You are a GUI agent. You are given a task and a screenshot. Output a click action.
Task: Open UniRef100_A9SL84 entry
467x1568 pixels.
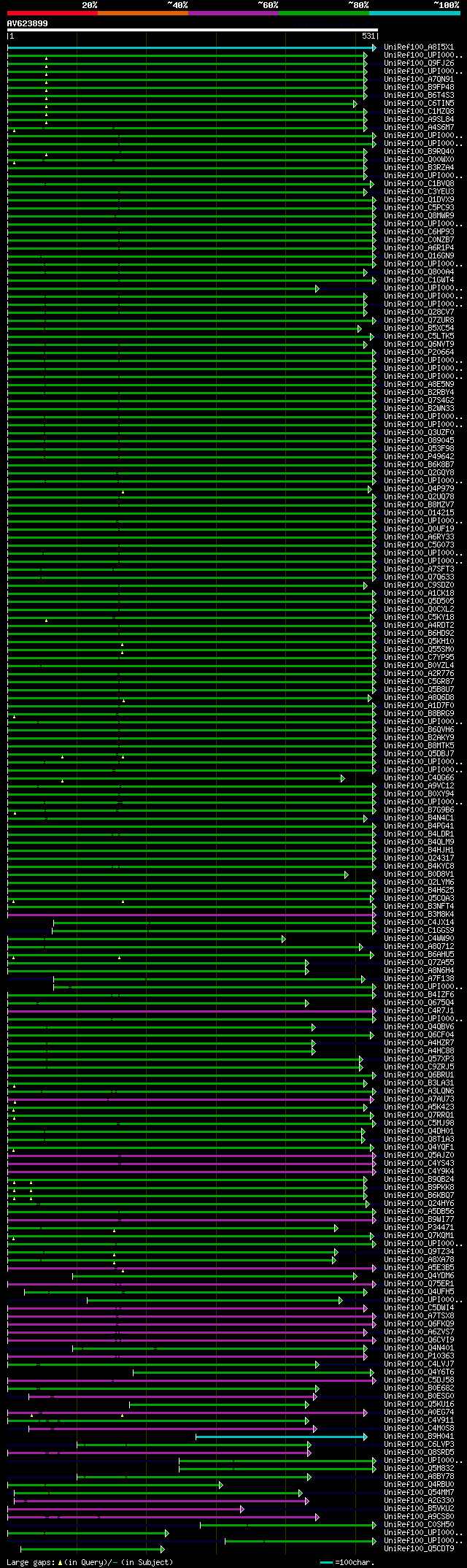(x=419, y=120)
